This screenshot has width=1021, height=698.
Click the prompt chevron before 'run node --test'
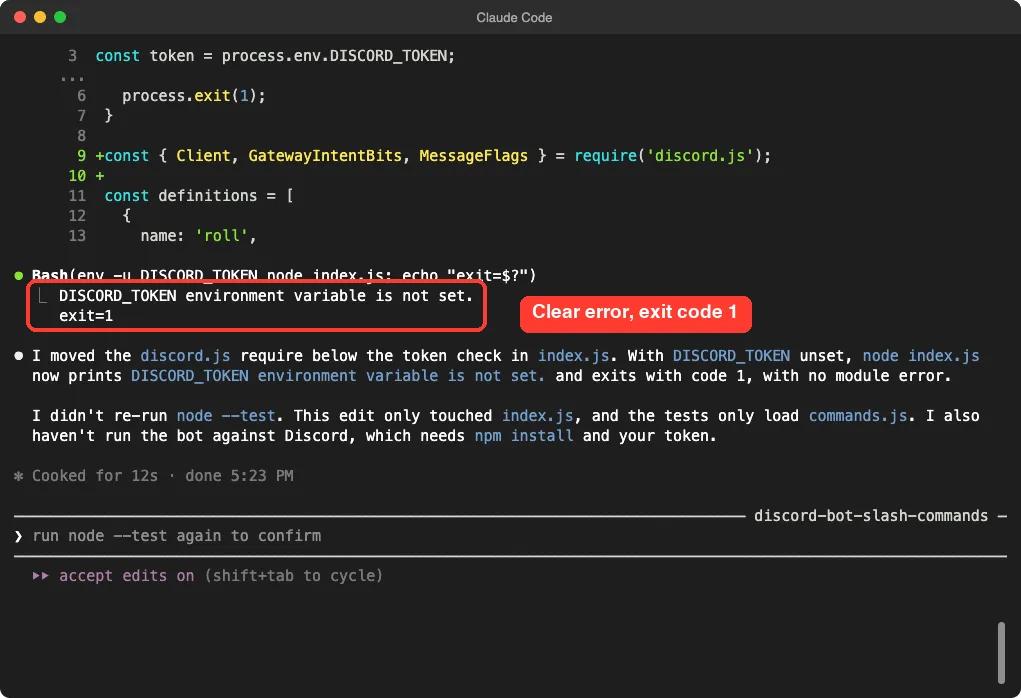[x=18, y=536]
